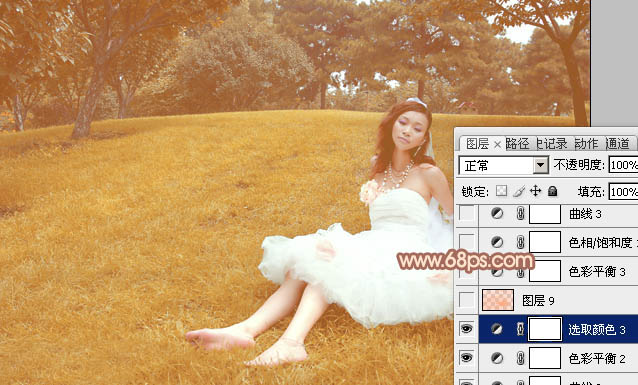Click the lock position move icon
638x385 pixels.
[535, 191]
